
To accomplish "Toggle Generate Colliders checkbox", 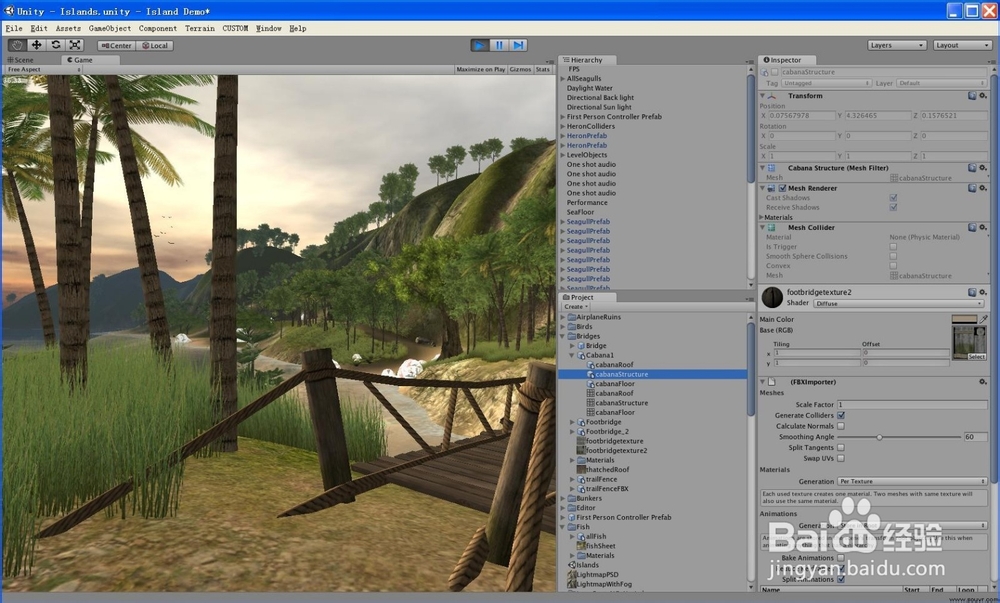I will point(841,416).
